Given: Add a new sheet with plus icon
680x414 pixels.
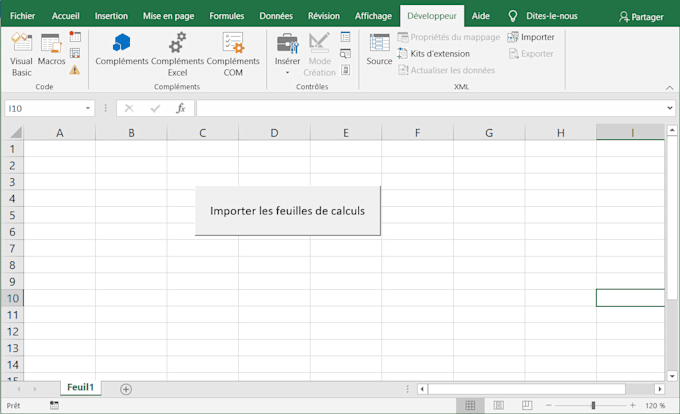Looking at the screenshot, I should 126,389.
